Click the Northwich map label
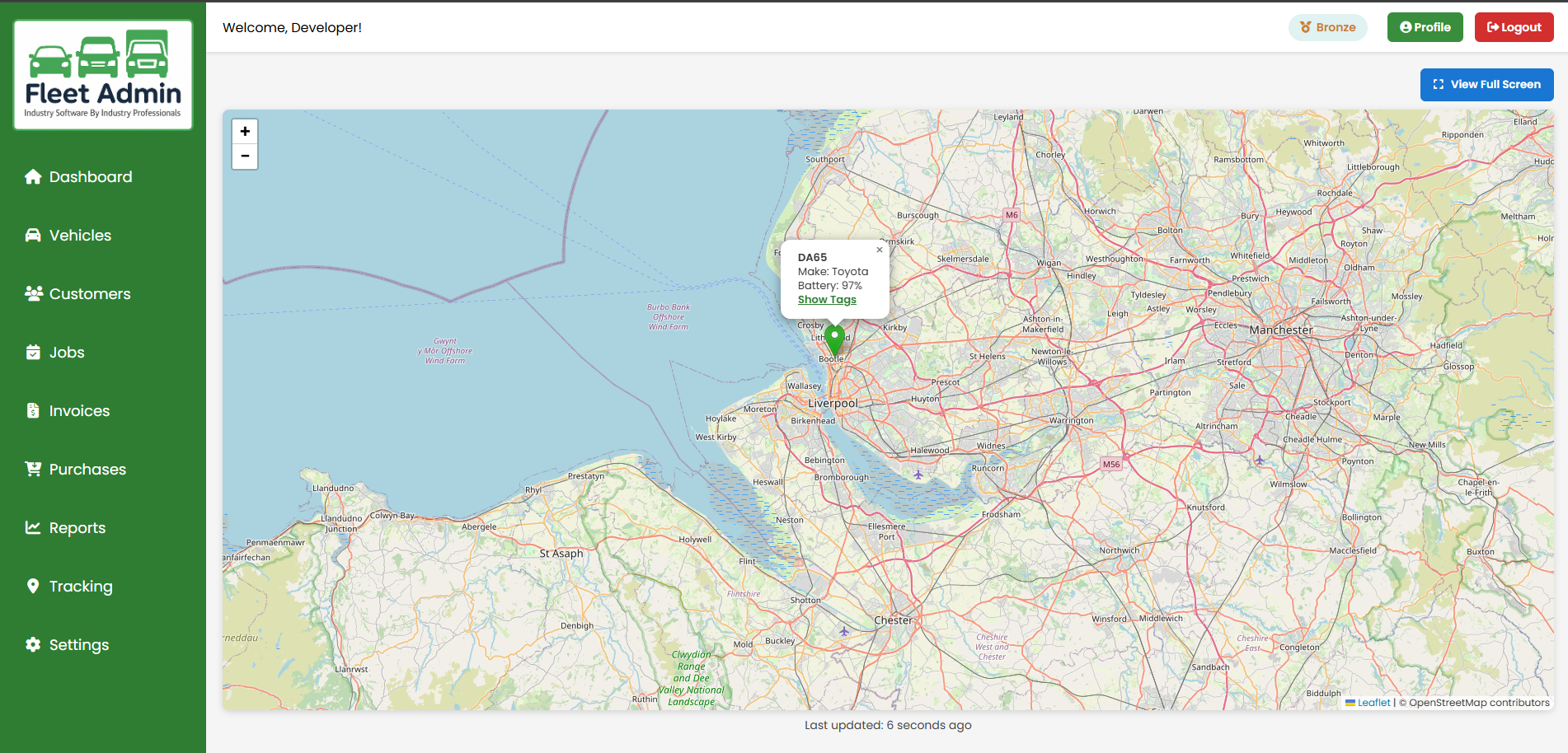The height and width of the screenshot is (753, 1568). click(x=1119, y=550)
